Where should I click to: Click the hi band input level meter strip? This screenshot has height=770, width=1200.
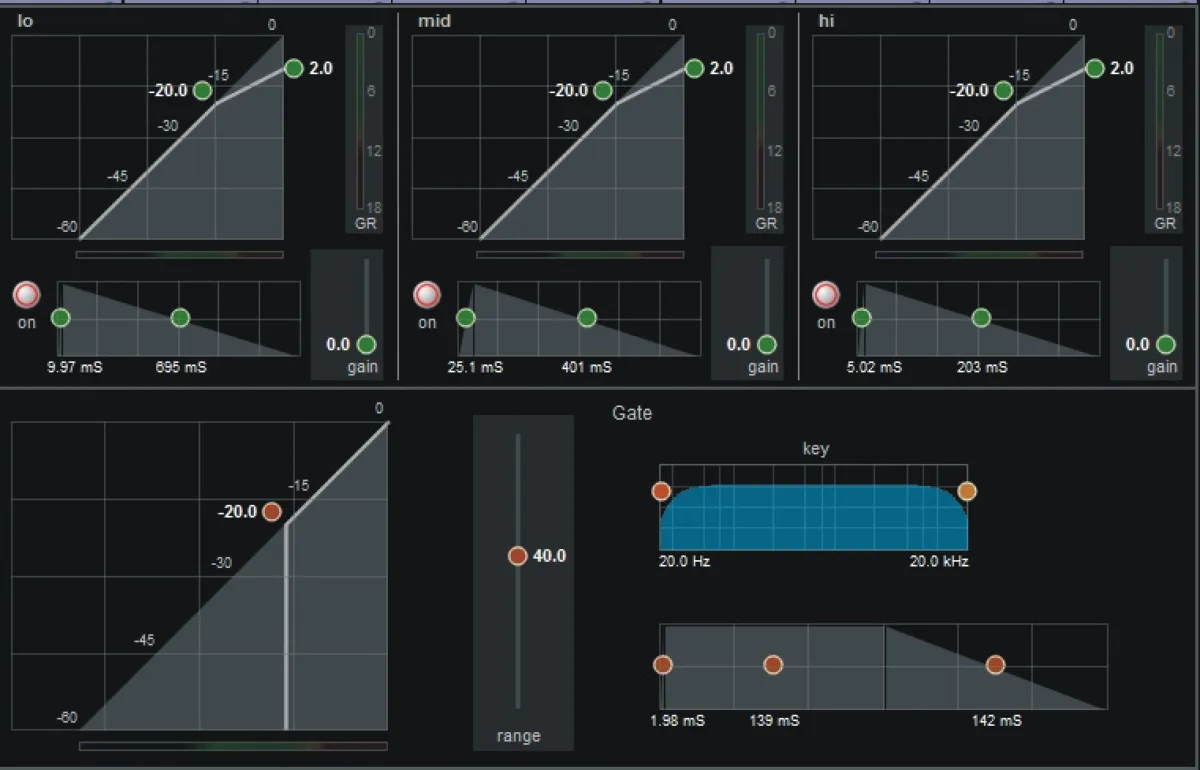click(x=979, y=255)
